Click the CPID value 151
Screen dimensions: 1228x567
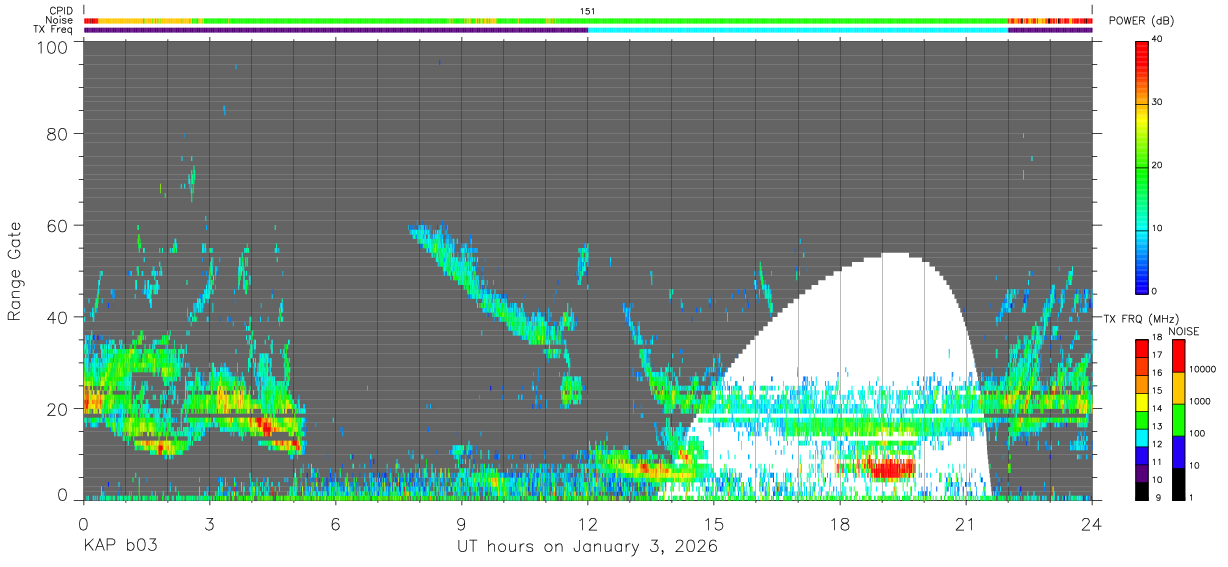[x=588, y=11]
